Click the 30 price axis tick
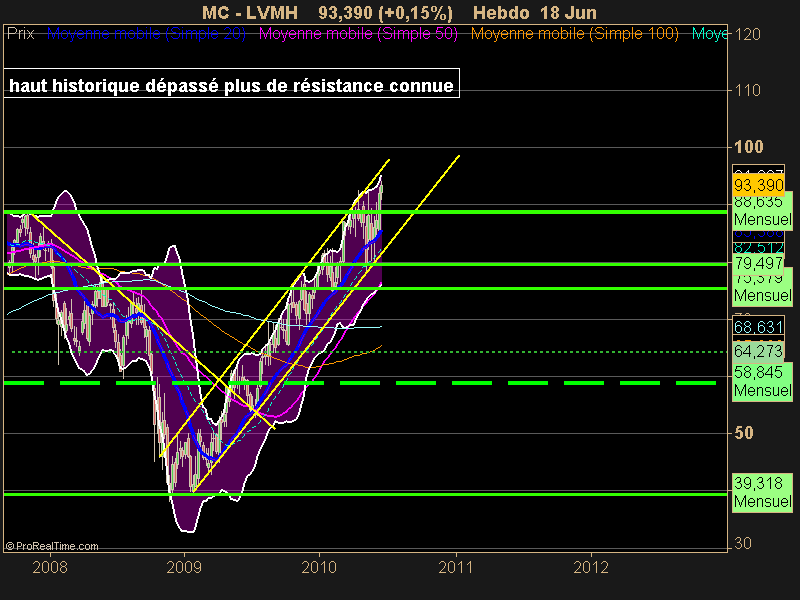This screenshot has height=600, width=800. pyautogui.click(x=743, y=543)
